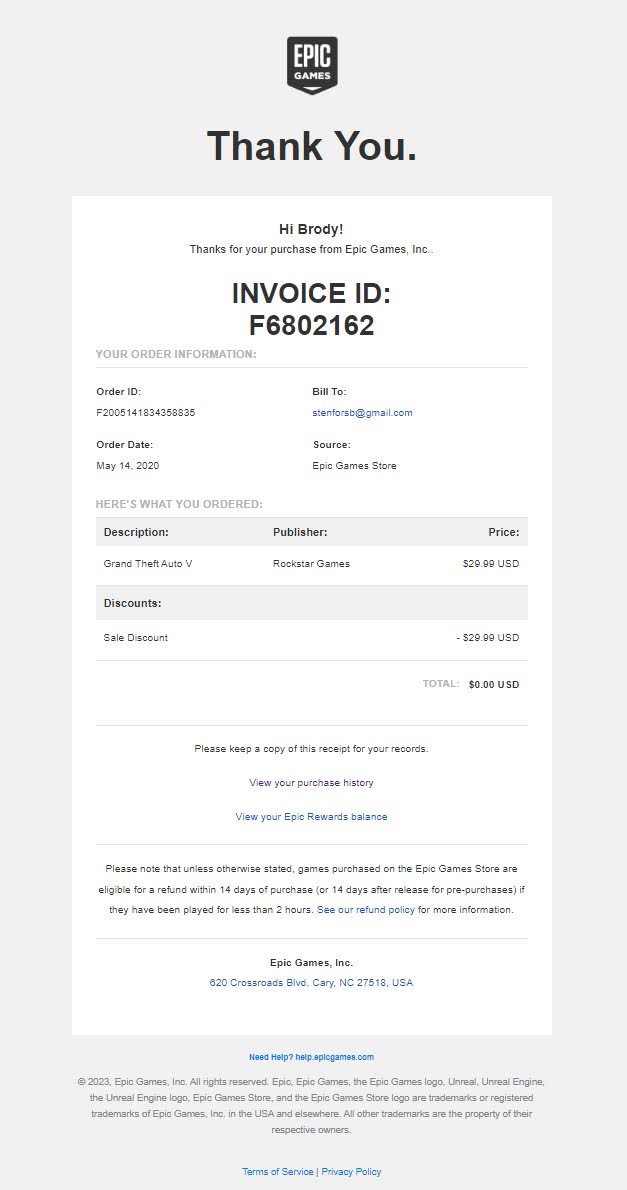This screenshot has width=627, height=1190.
Task: Click the 620 Crossroads Blvd address link
Action: pyautogui.click(x=311, y=983)
